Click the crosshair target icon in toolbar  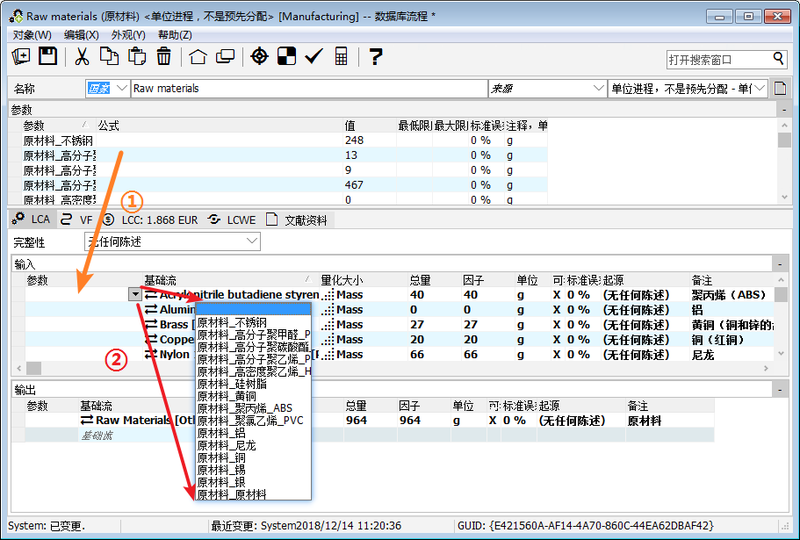pyautogui.click(x=259, y=57)
